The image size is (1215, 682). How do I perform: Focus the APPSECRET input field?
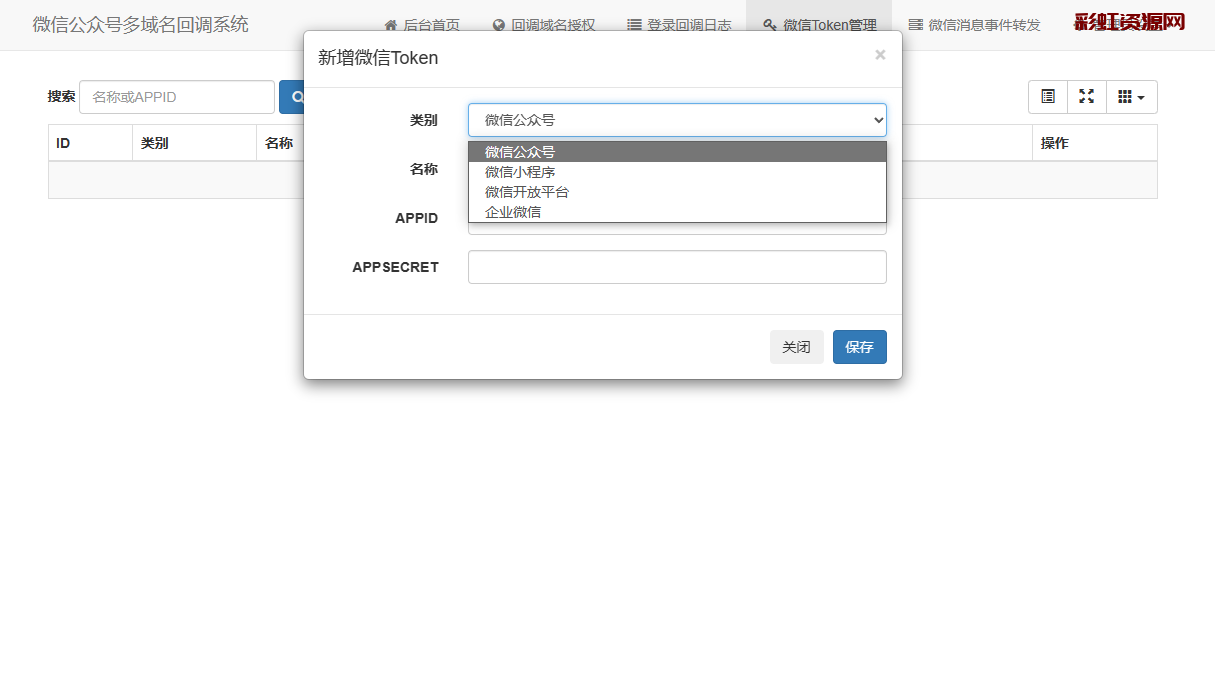click(677, 267)
